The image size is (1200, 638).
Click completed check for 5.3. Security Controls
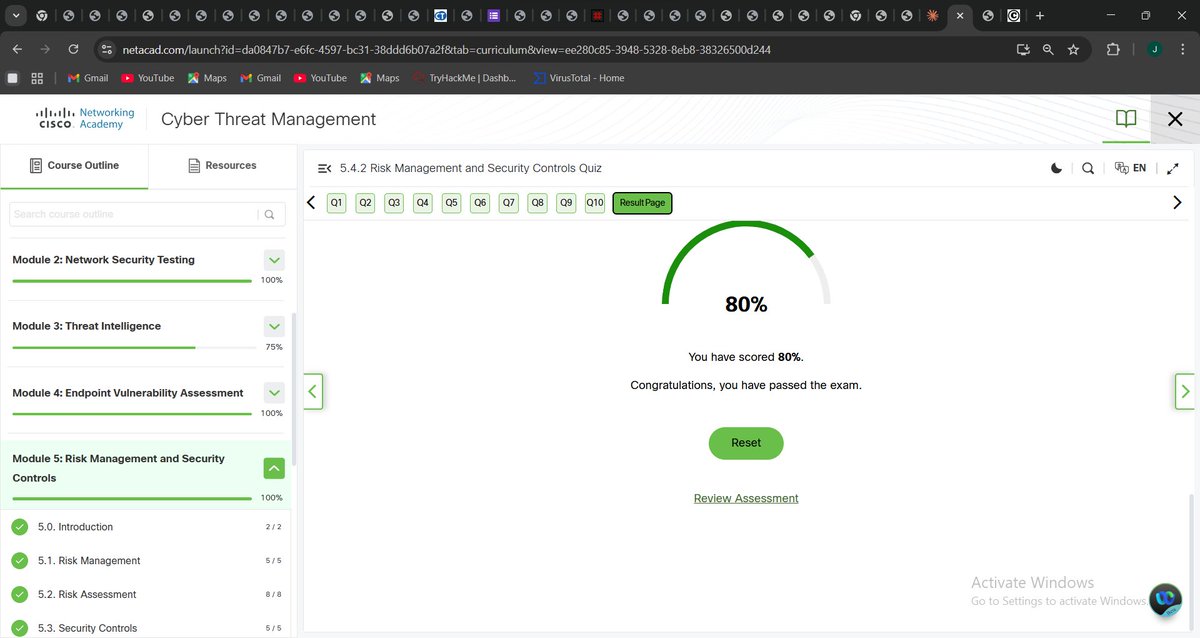(20, 628)
